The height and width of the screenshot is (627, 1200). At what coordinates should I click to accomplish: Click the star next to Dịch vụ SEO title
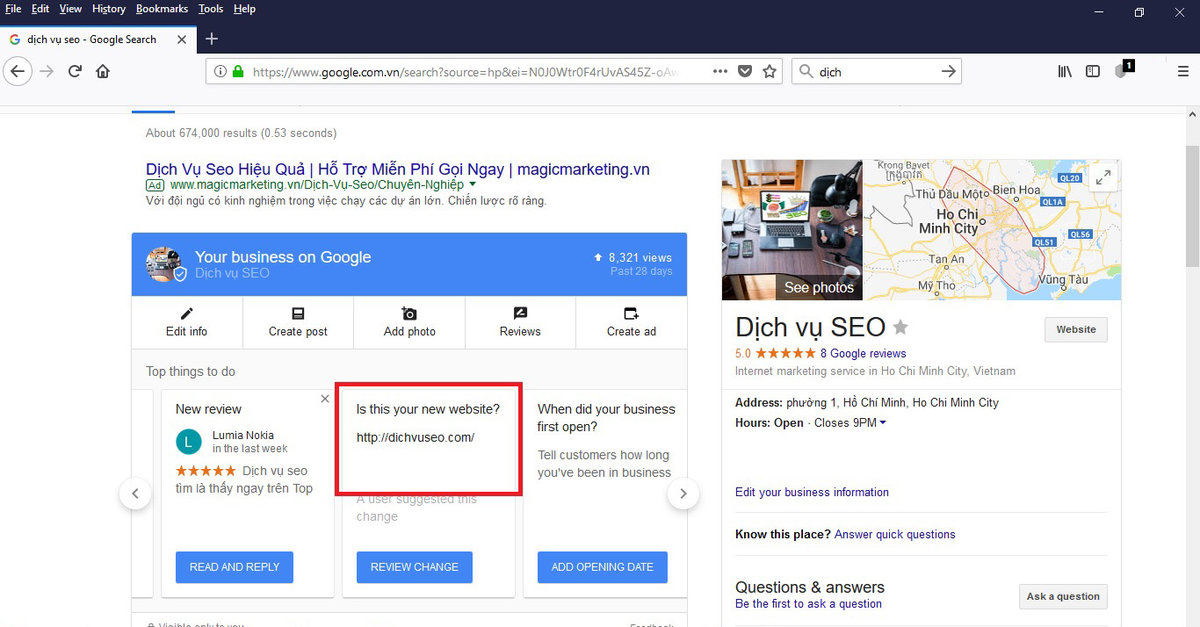click(x=900, y=327)
